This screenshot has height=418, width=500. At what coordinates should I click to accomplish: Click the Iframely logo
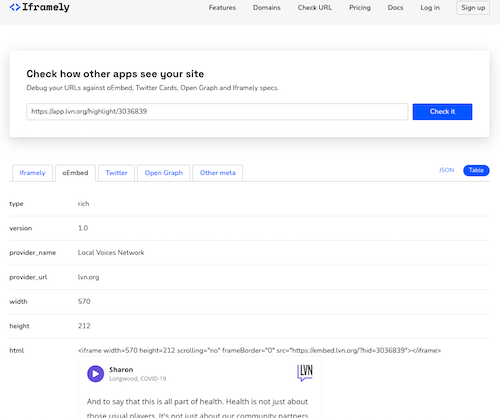coord(40,7)
